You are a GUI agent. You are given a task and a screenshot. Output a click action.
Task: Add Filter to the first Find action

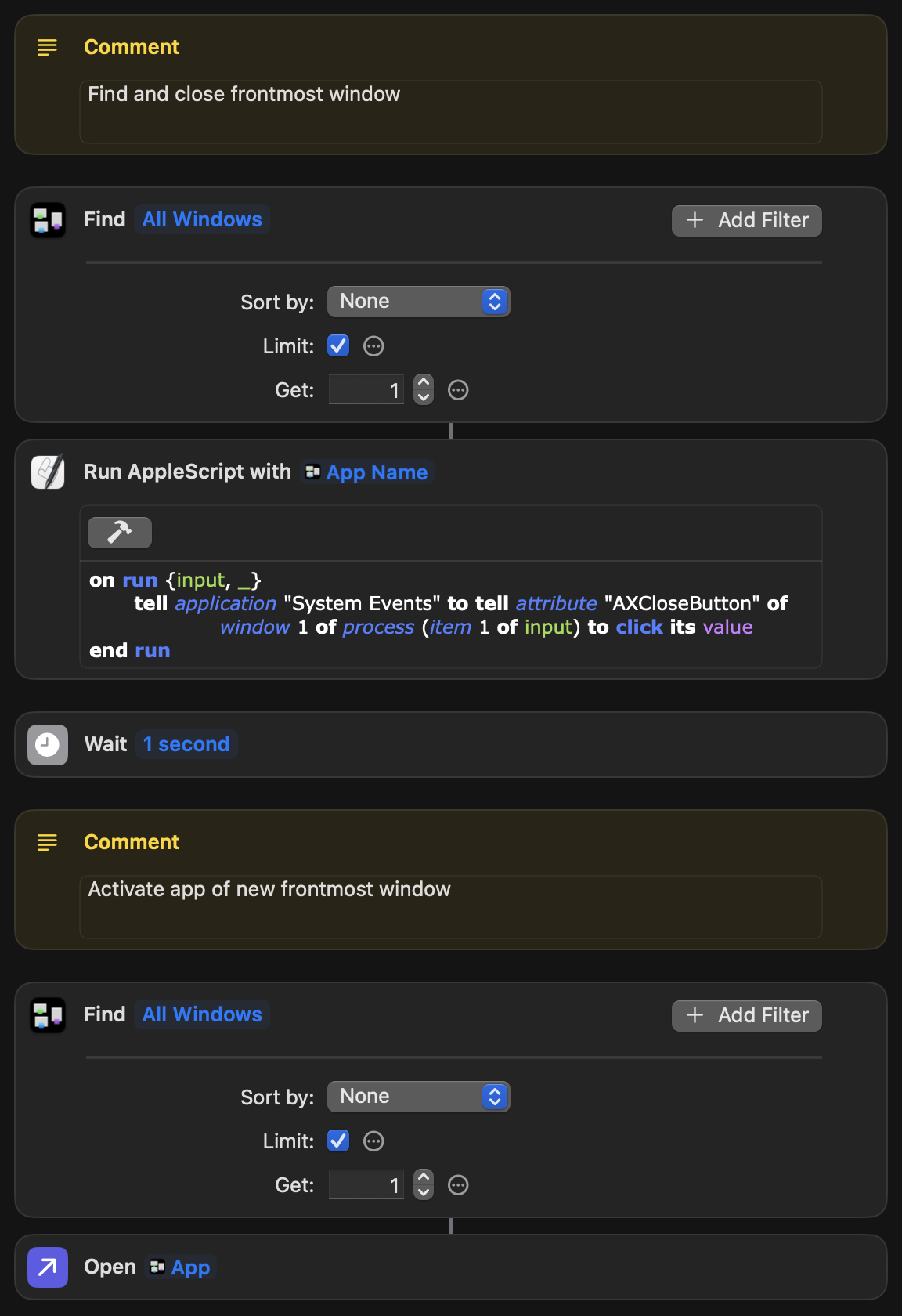click(747, 220)
